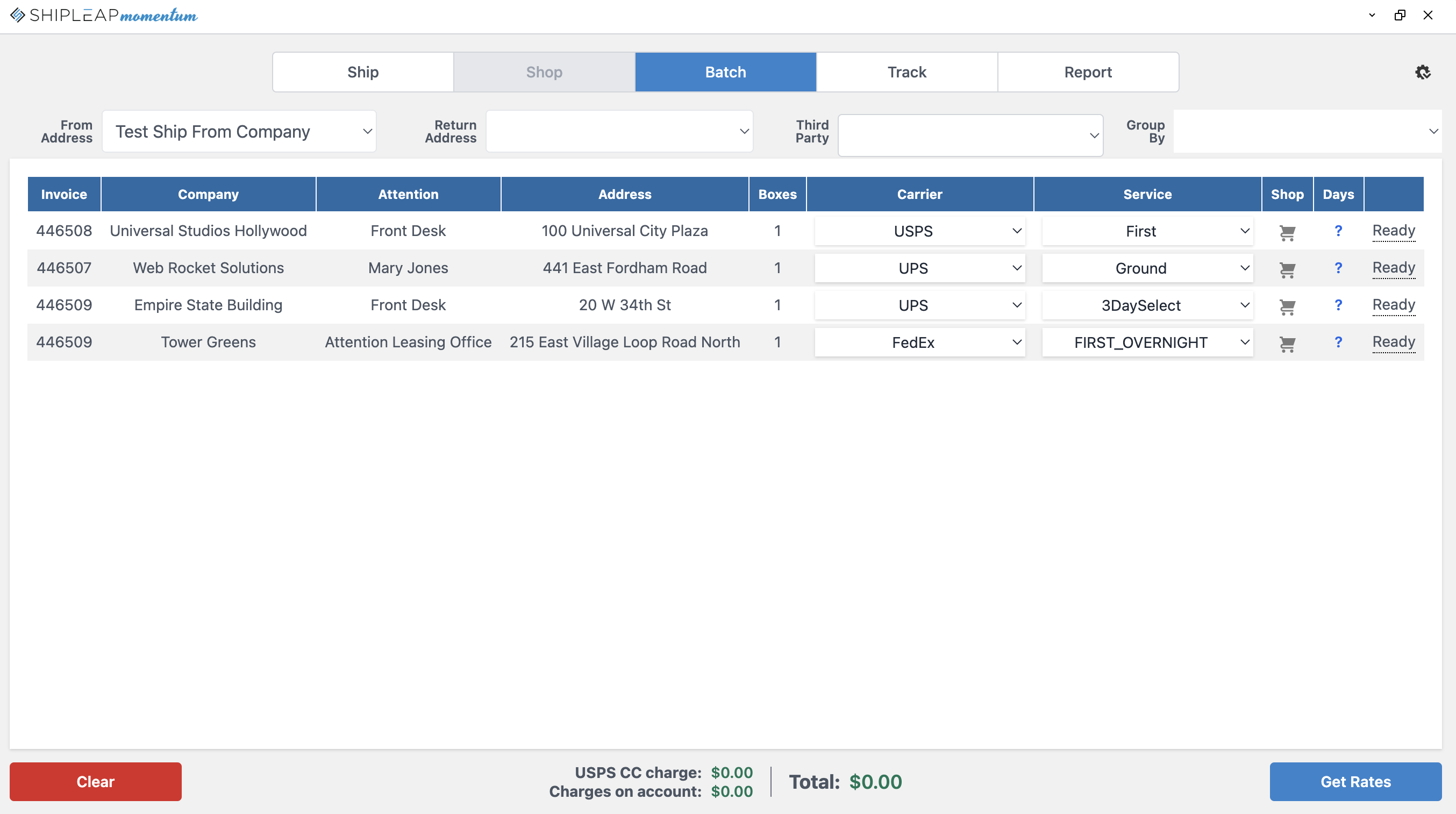1456x814 pixels.
Task: Click the restore window icon in title bar
Action: [1400, 15]
